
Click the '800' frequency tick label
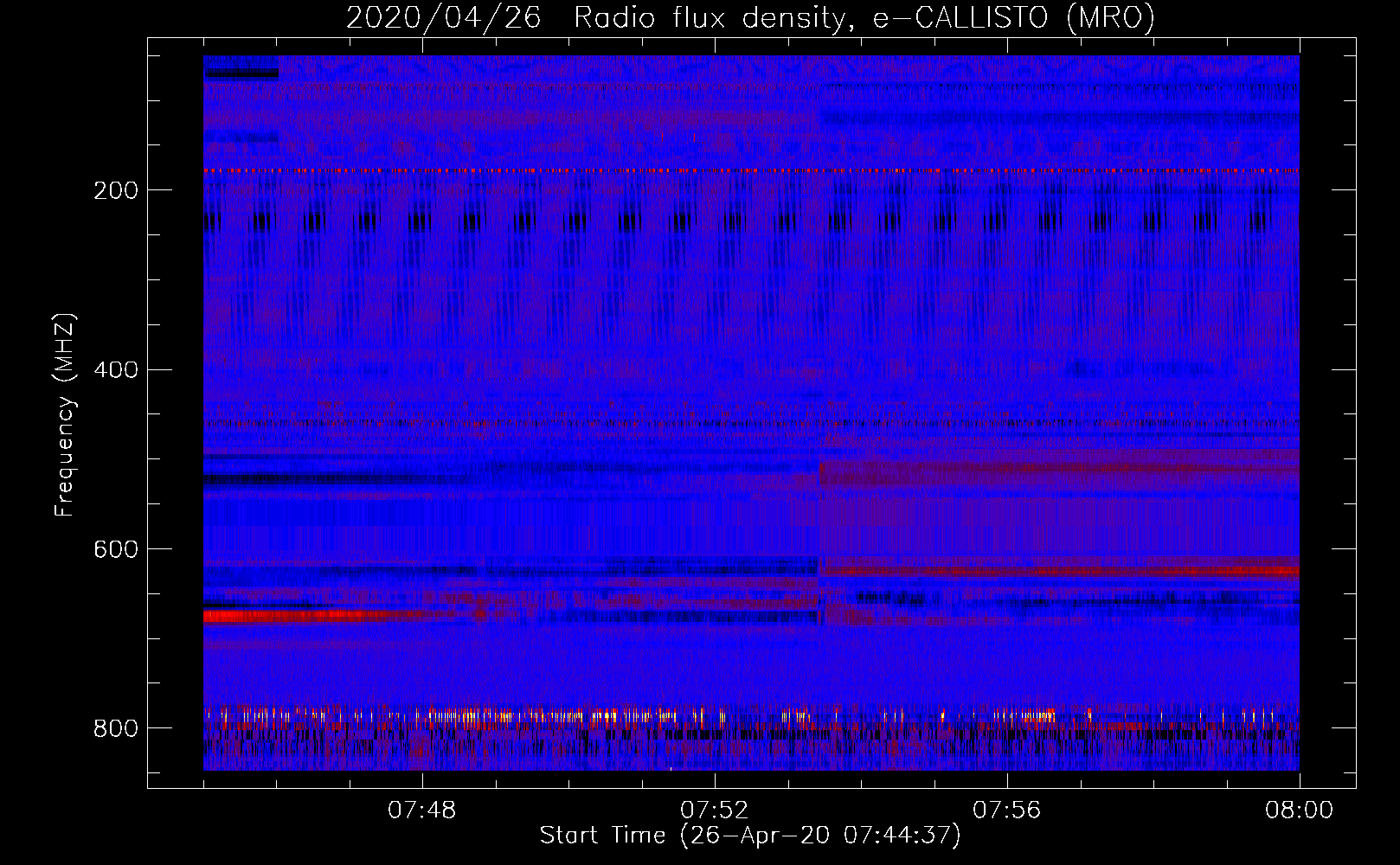[116, 728]
